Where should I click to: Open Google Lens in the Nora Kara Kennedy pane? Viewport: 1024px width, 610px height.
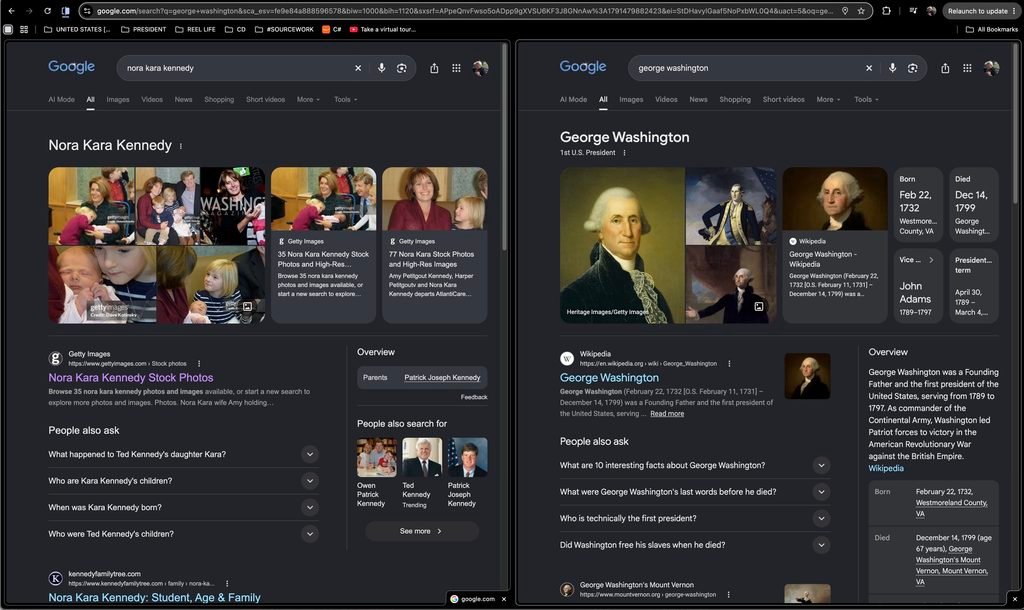(402, 68)
